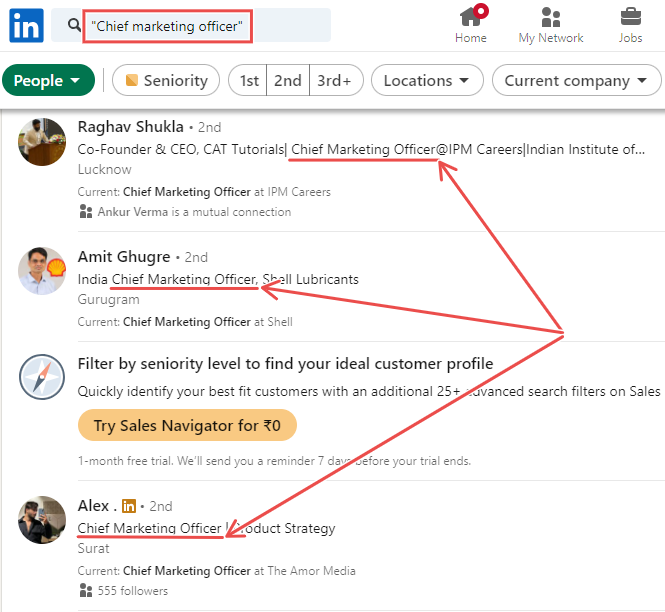Click the orange Seniority premium square icon
The width and height of the screenshot is (665, 612).
click(132, 80)
